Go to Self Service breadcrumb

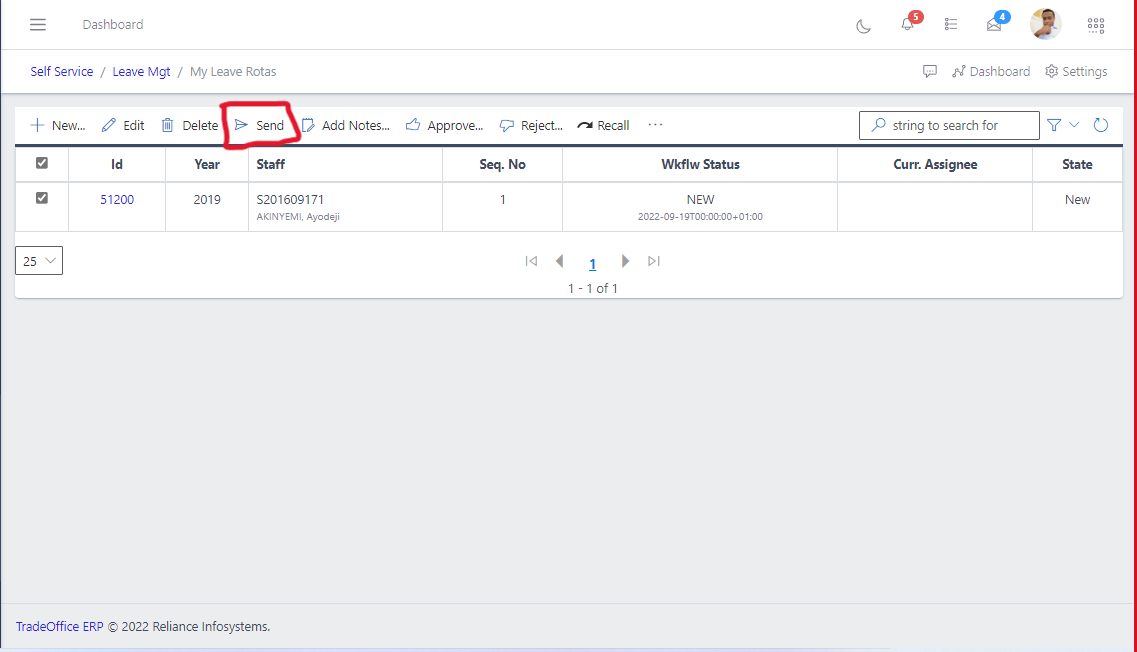[x=62, y=72]
